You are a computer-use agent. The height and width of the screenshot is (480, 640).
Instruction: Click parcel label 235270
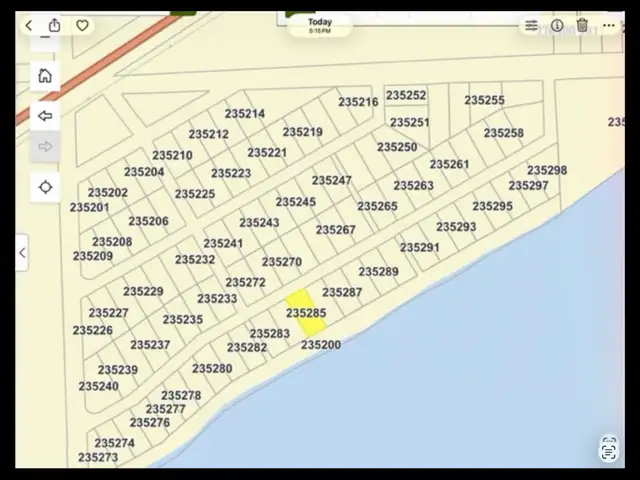coord(282,262)
